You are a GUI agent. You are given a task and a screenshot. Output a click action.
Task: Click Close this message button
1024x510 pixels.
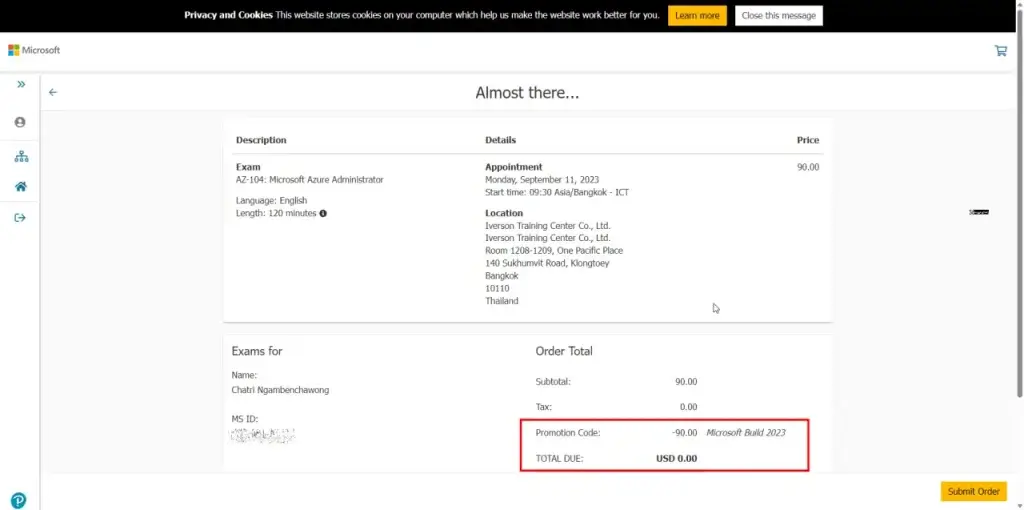(778, 16)
